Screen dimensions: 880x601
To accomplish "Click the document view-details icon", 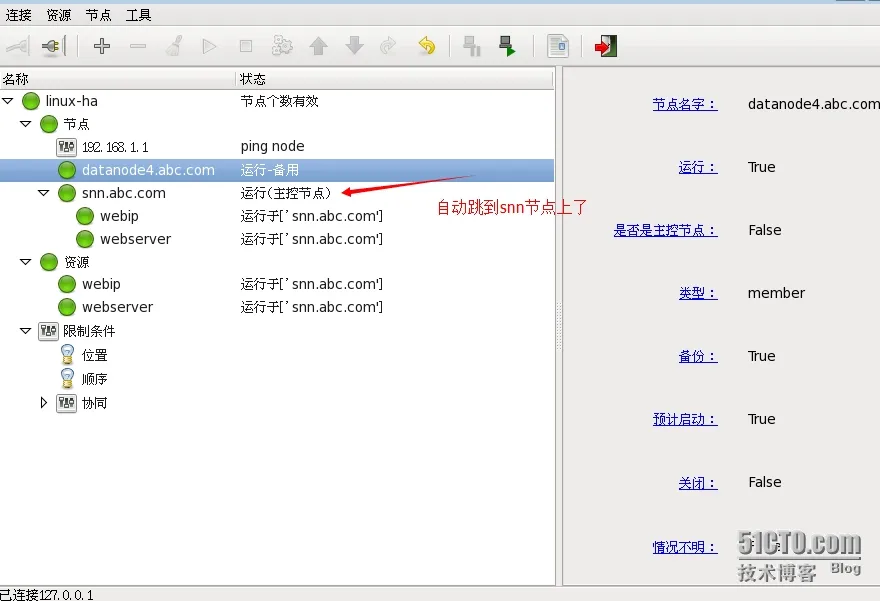I will click(558, 46).
